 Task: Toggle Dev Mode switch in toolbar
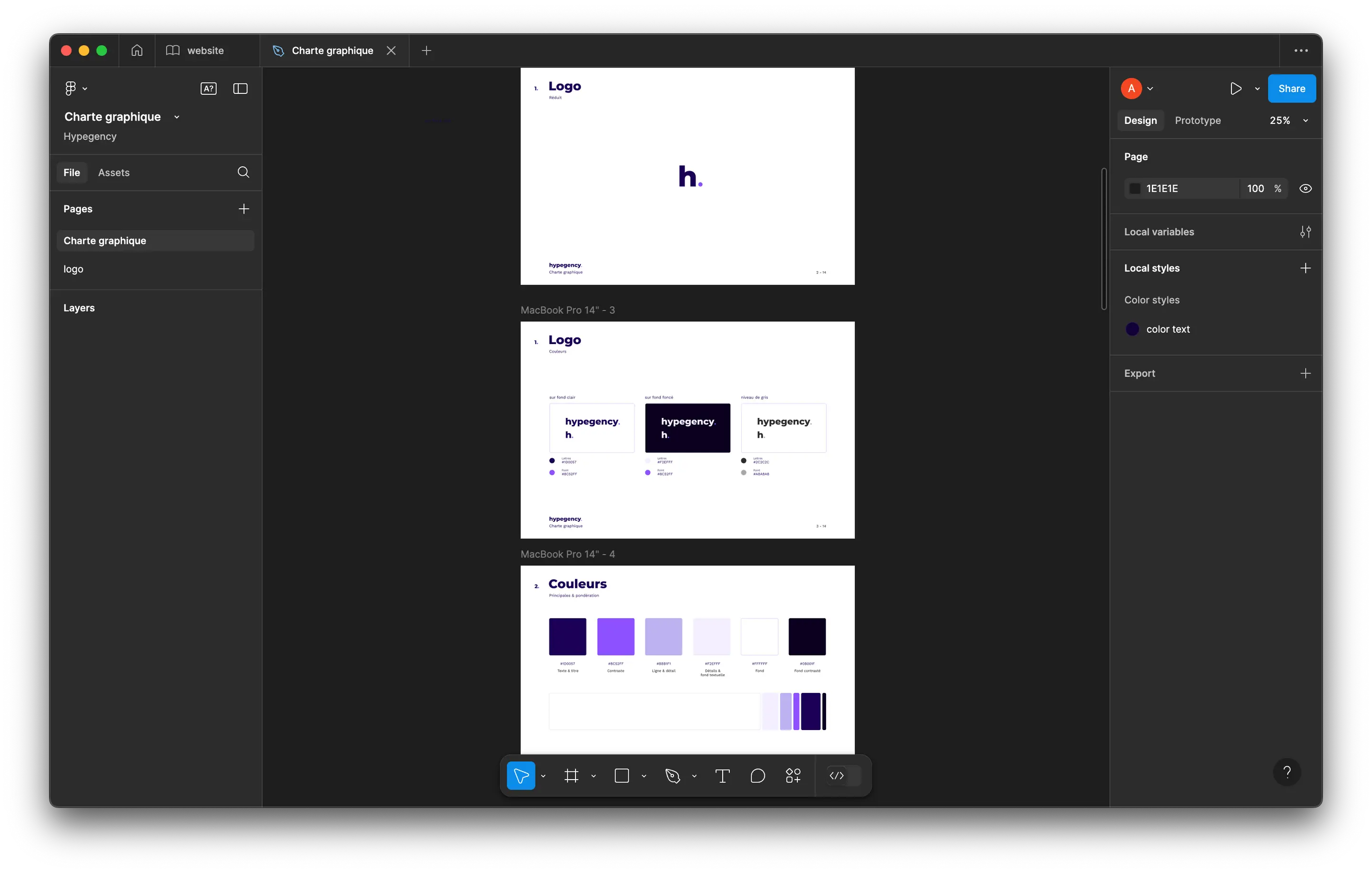pyautogui.click(x=843, y=776)
